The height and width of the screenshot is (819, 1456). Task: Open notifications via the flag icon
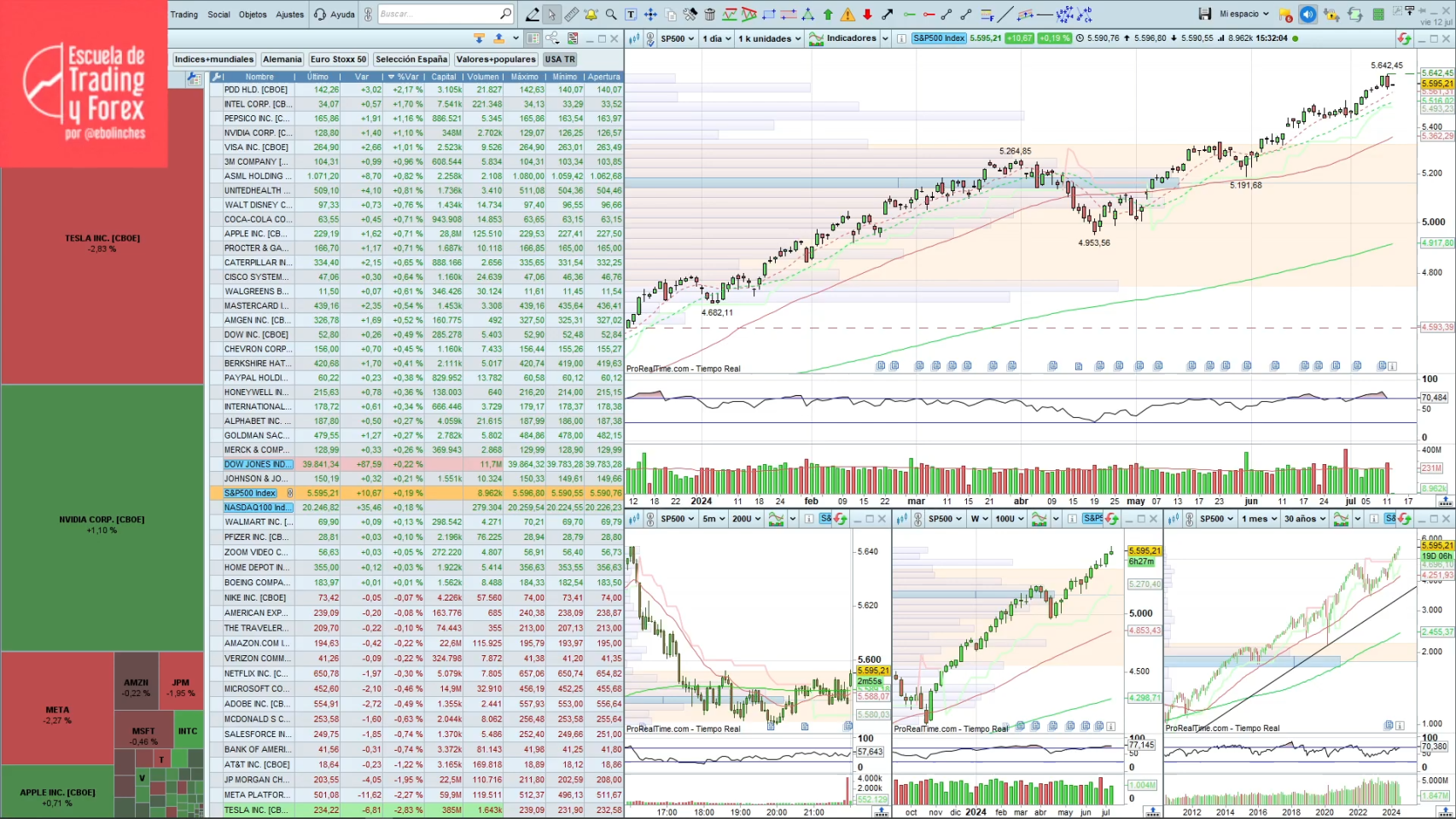pos(1285,14)
